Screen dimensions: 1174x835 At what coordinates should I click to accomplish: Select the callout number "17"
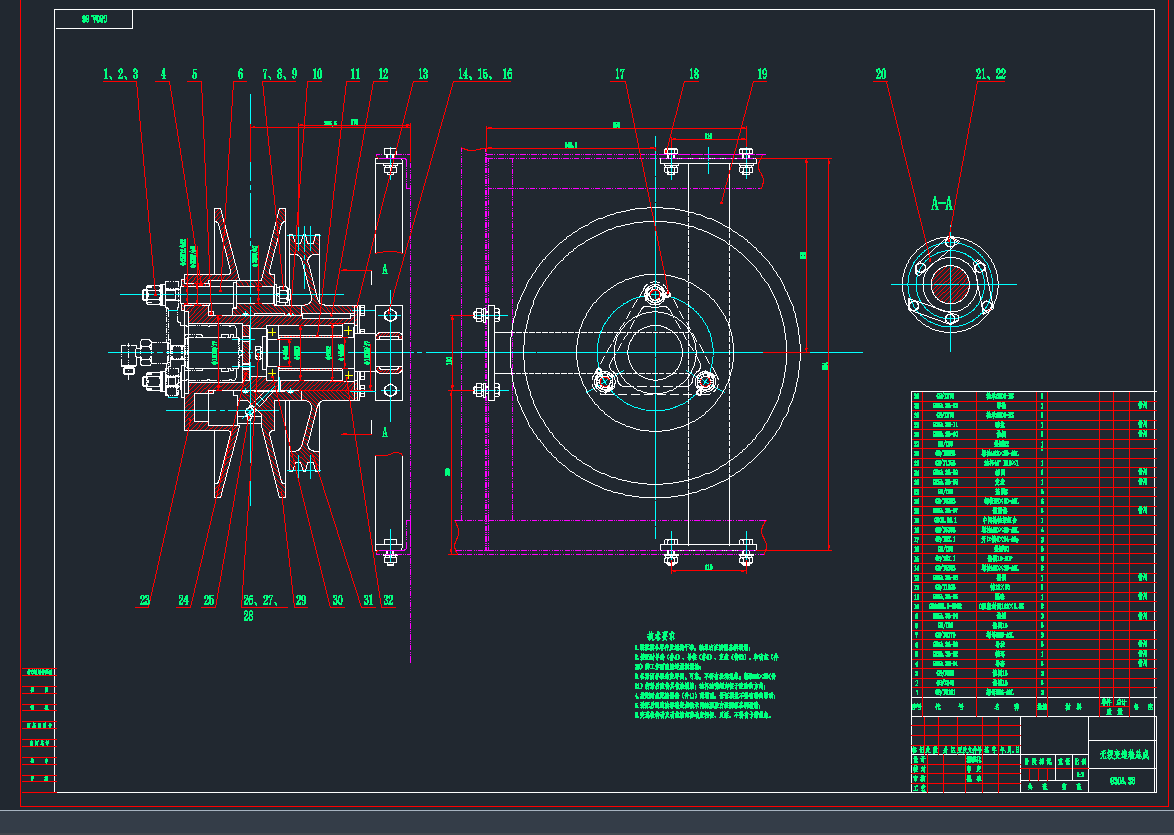point(620,74)
